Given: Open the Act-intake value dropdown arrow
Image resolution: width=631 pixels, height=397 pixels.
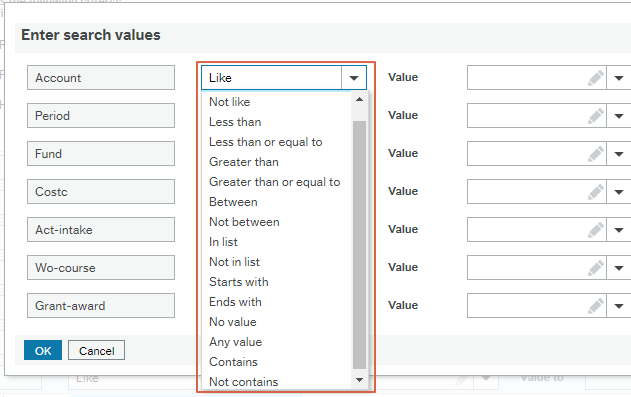Looking at the screenshot, I should 619,230.
